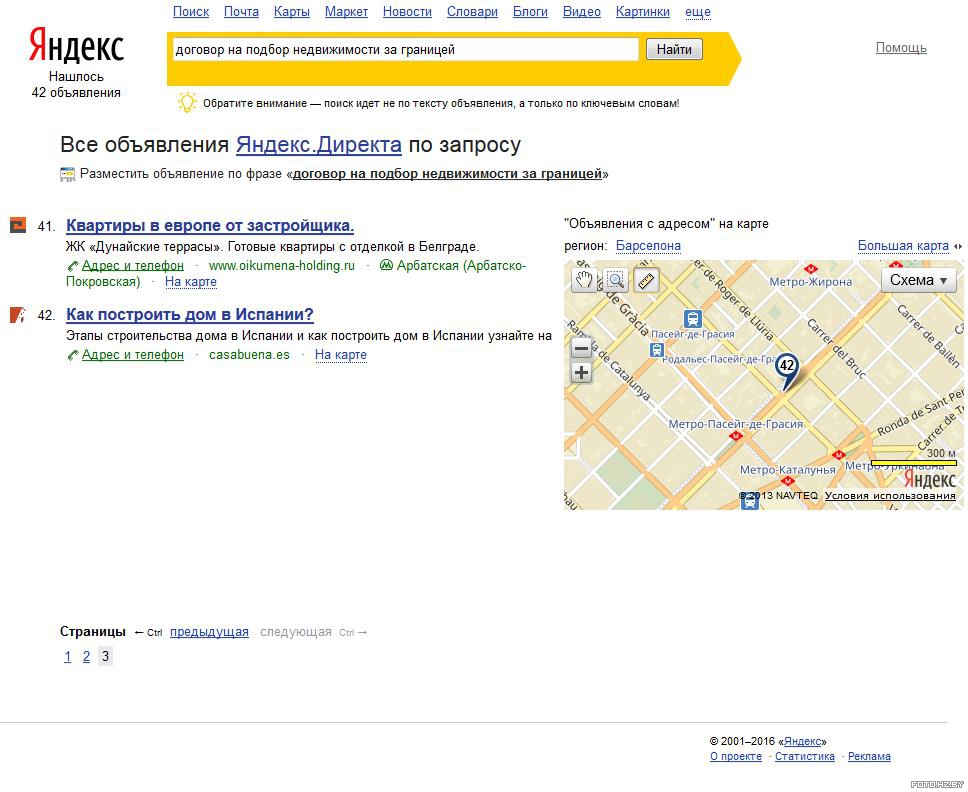Go to the предыдущая page
Viewport: 968px width, 792px height.
pyautogui.click(x=209, y=632)
